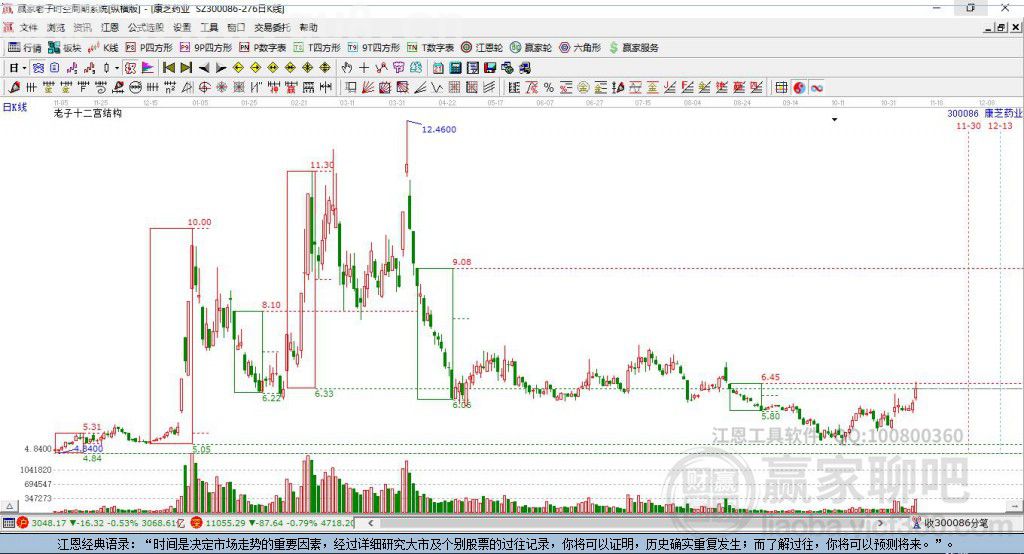The height and width of the screenshot is (554, 1024).
Task: Restore the inner document window
Action: pyautogui.click(x=1001, y=27)
